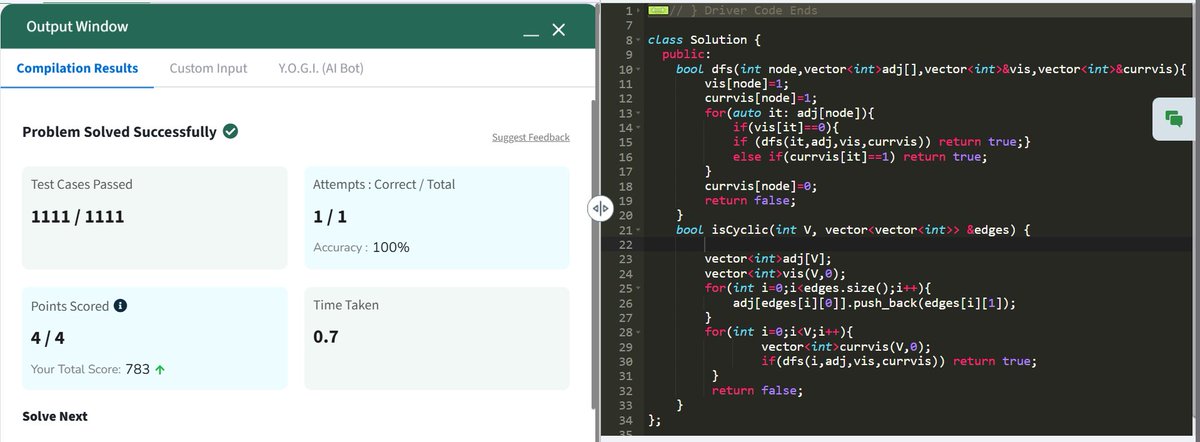Click the Problem Solved Successfully text
Screen dimensions: 1200x442
[x=119, y=131]
